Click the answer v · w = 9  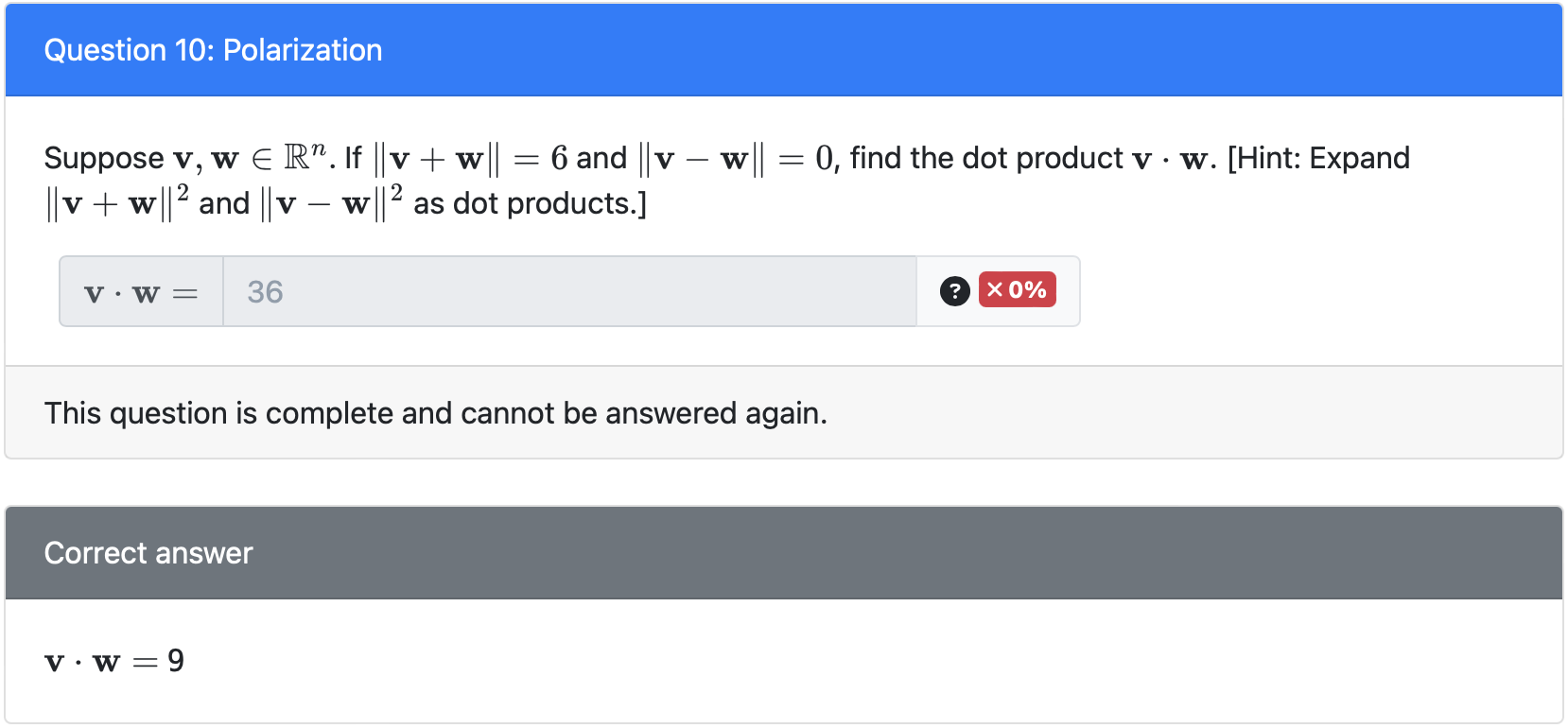[x=112, y=662]
